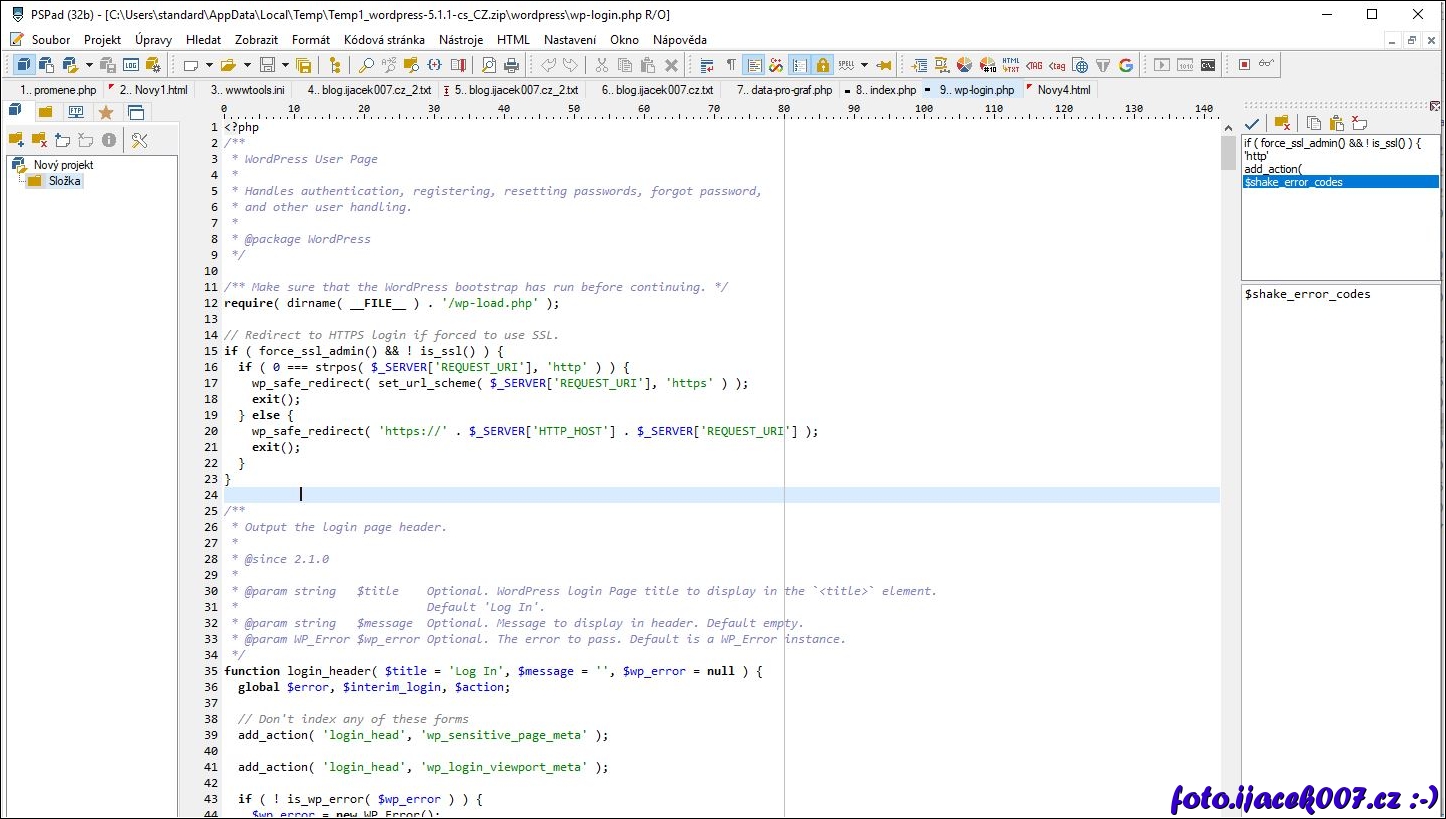
Task: Click the editor vertical scrollbar thumb
Action: (1228, 154)
